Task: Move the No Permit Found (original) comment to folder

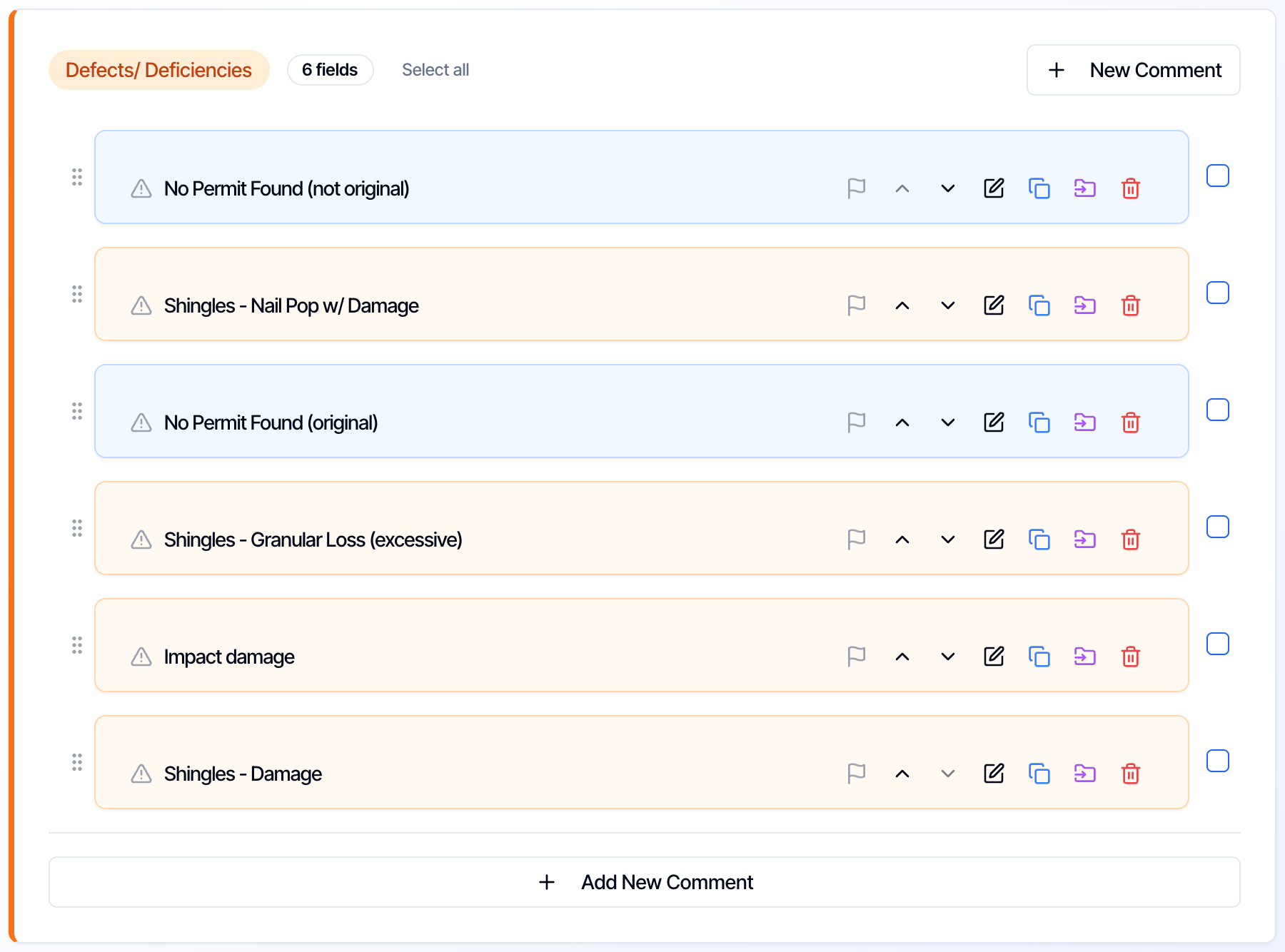Action: (x=1085, y=422)
